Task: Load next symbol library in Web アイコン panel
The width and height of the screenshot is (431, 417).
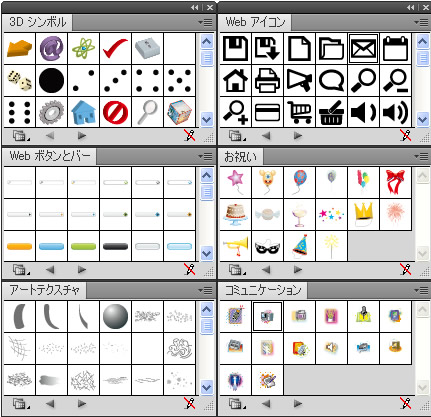Action: [298, 136]
